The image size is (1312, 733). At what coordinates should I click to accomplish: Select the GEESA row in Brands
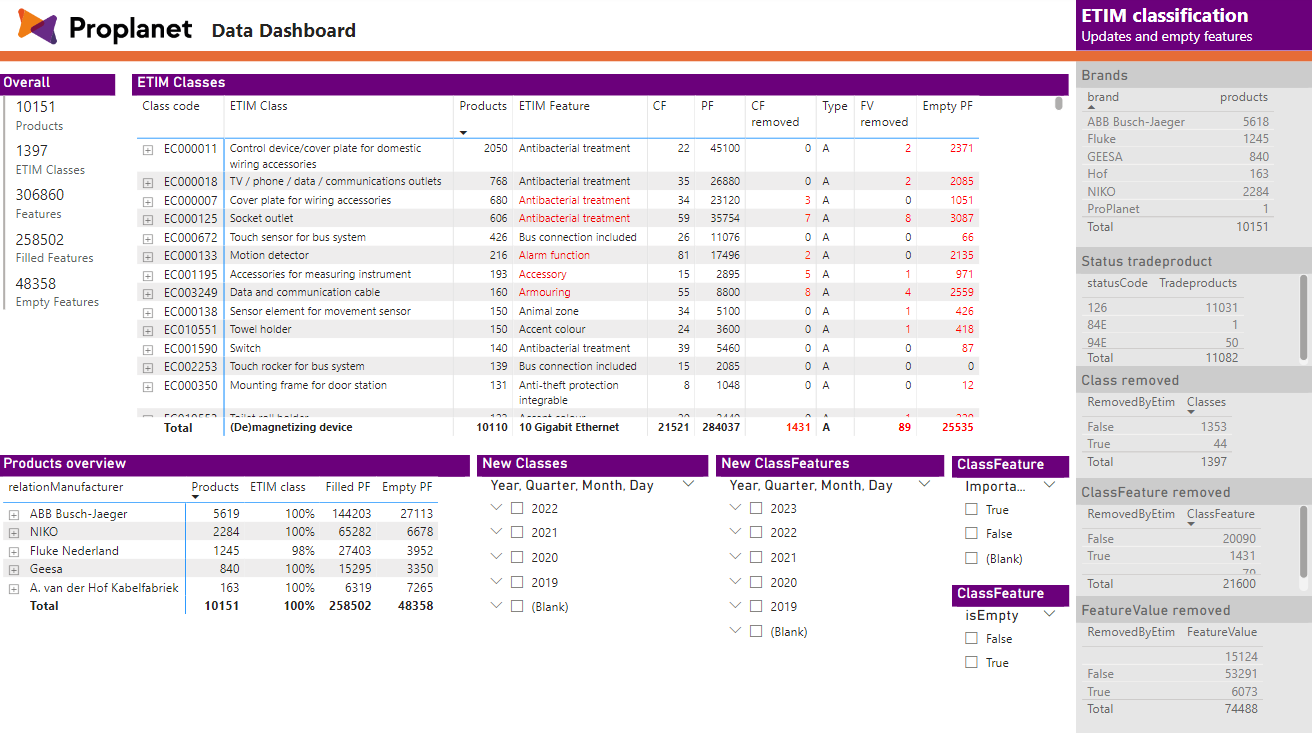pyautogui.click(x=1178, y=157)
